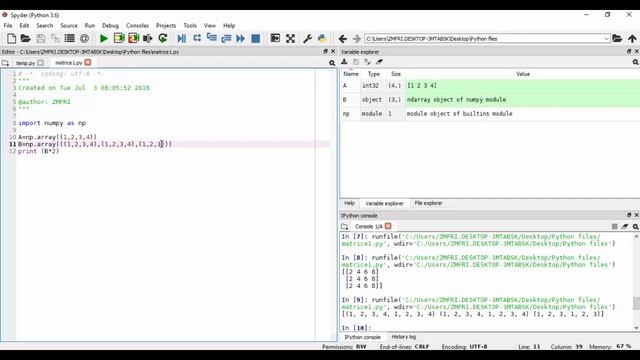Switch to the Help pane tab
The height and width of the screenshot is (360, 640).
point(349,203)
